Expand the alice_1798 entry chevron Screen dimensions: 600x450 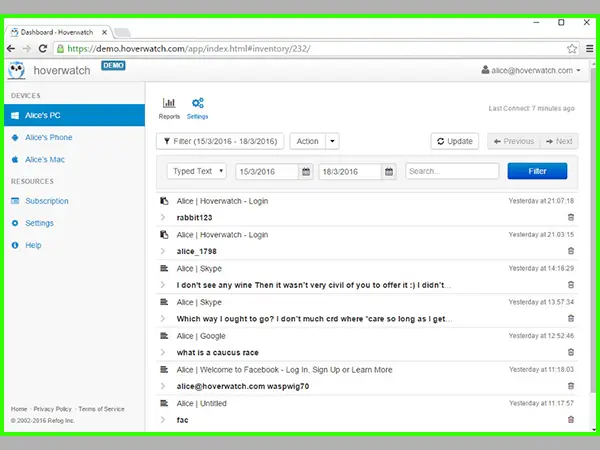pyautogui.click(x=163, y=251)
